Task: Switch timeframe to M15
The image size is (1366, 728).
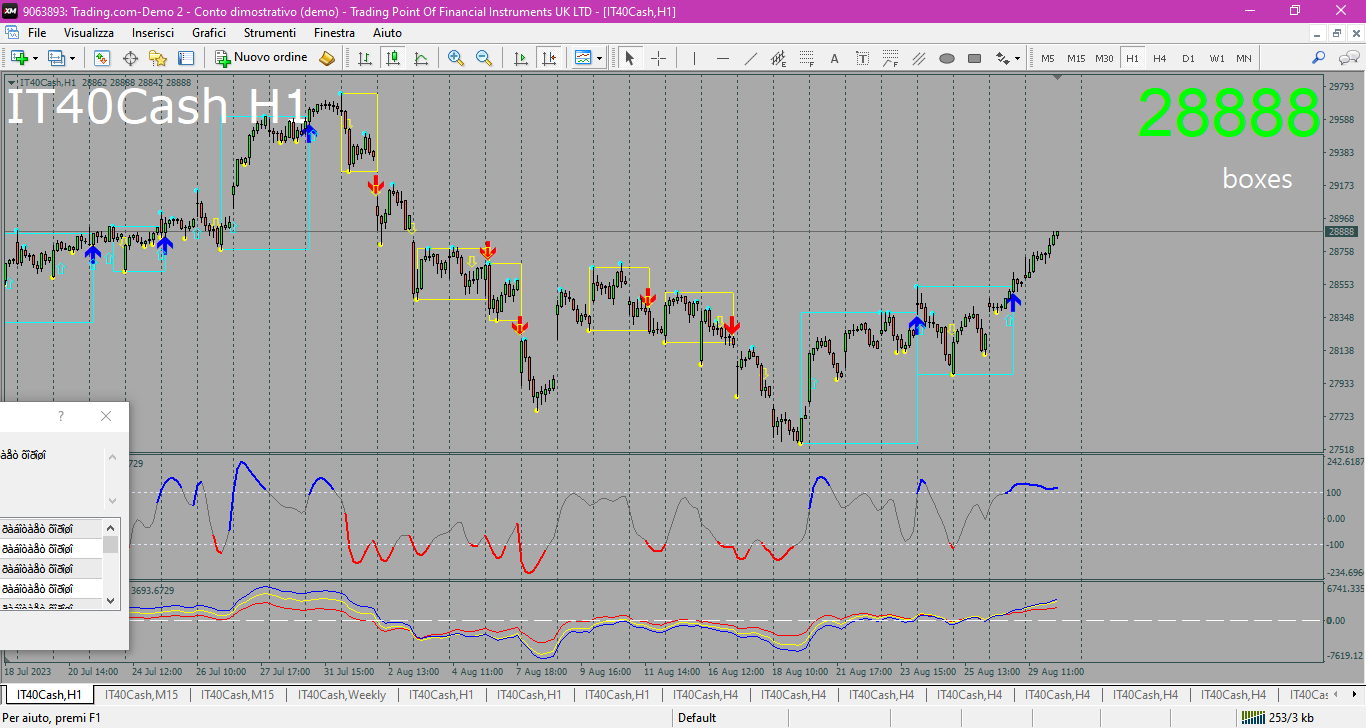Action: click(x=1076, y=58)
